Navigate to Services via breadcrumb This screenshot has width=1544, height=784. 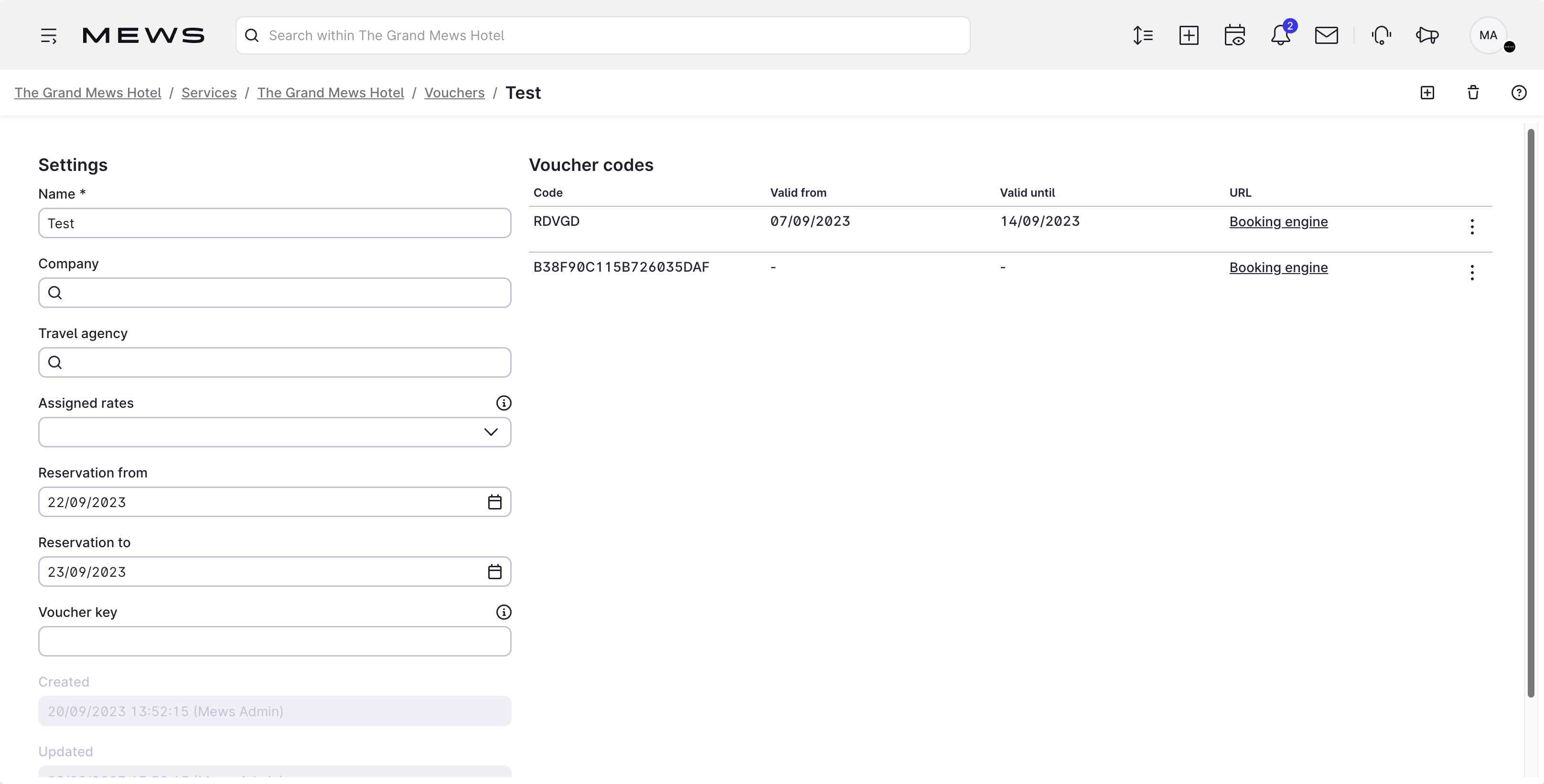point(209,92)
